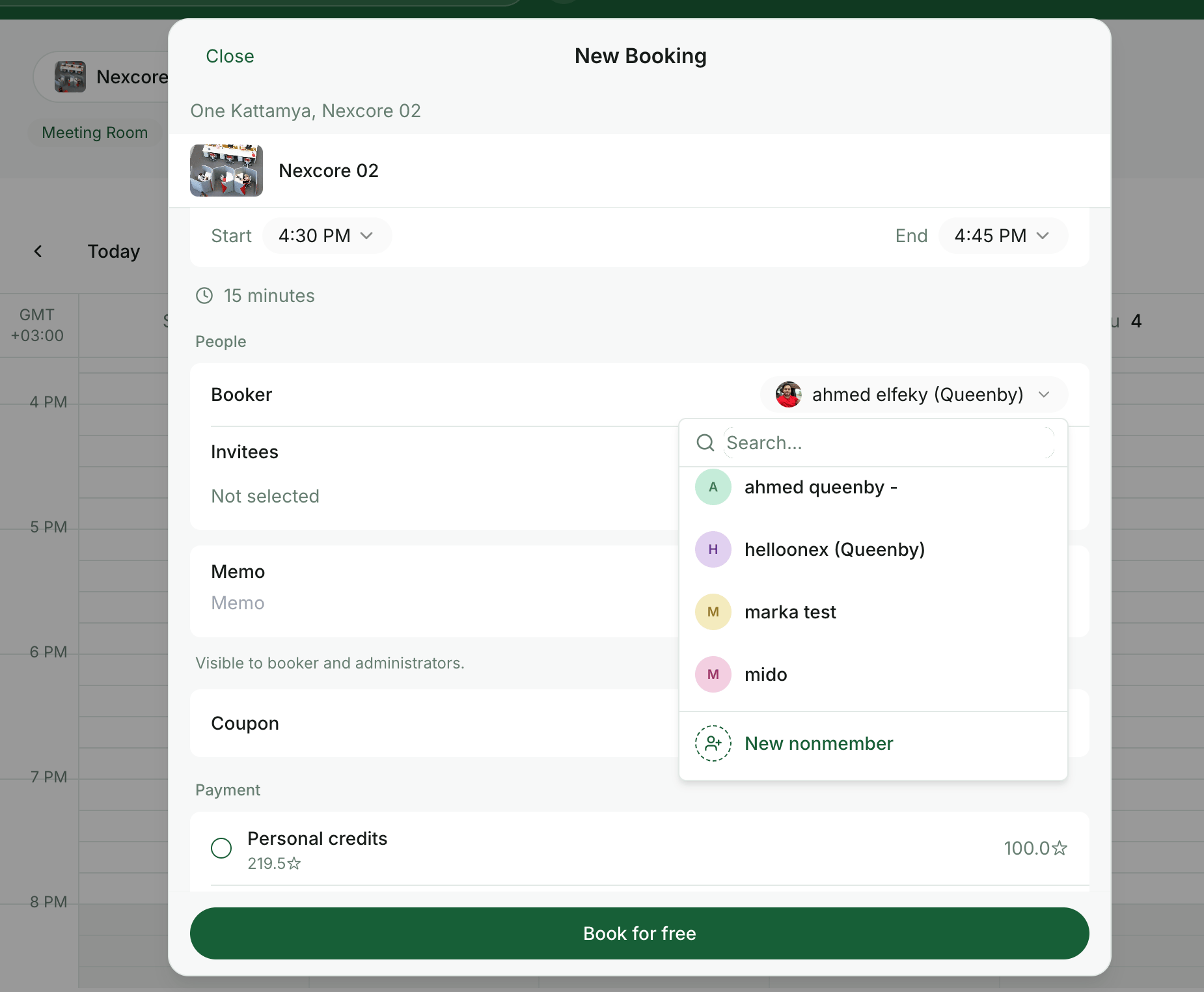1204x992 pixels.
Task: Click the star icon next to 219.5
Action: [x=294, y=863]
